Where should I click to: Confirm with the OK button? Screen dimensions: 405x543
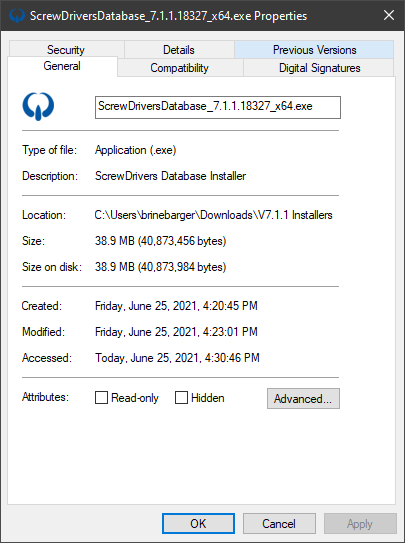point(198,523)
